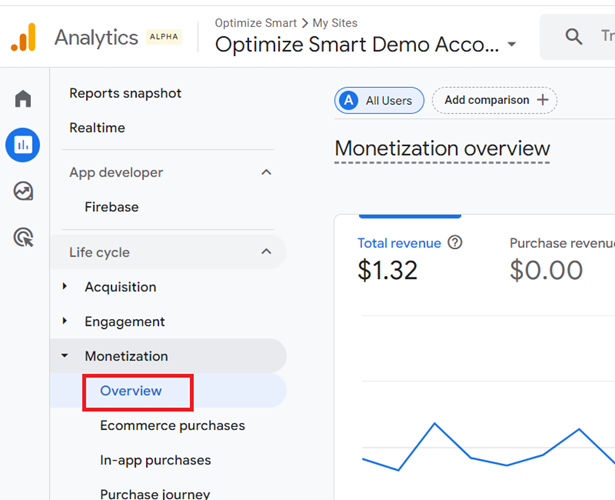Open the Firebase report
This screenshot has height=500, width=615.
(x=112, y=207)
